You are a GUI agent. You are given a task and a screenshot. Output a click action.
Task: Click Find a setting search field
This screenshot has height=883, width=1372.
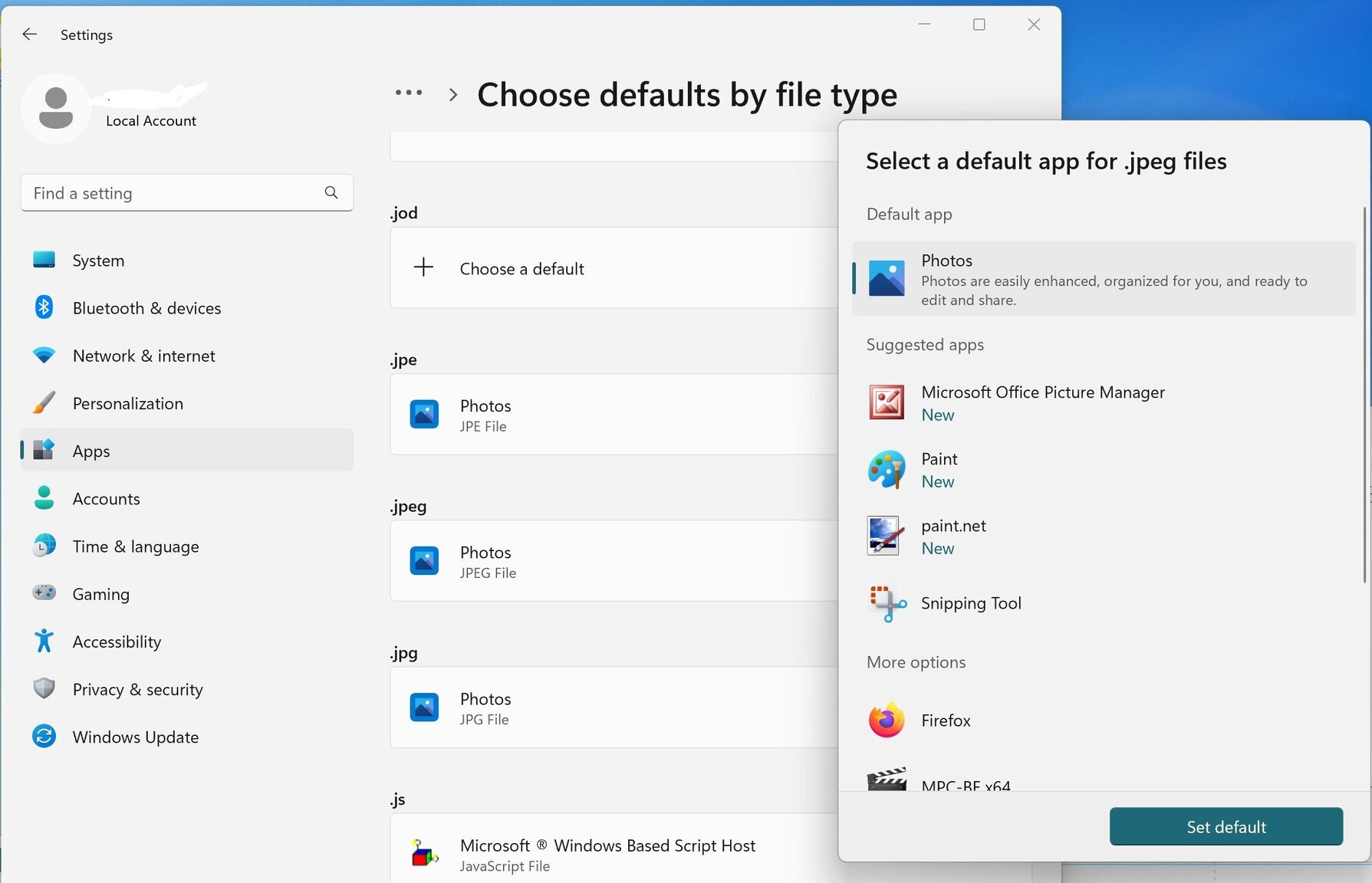(187, 192)
